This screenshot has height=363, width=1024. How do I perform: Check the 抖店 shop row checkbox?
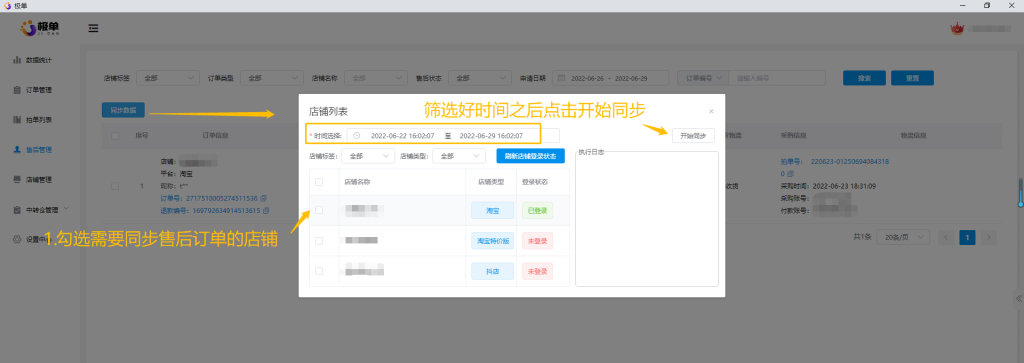click(x=319, y=271)
